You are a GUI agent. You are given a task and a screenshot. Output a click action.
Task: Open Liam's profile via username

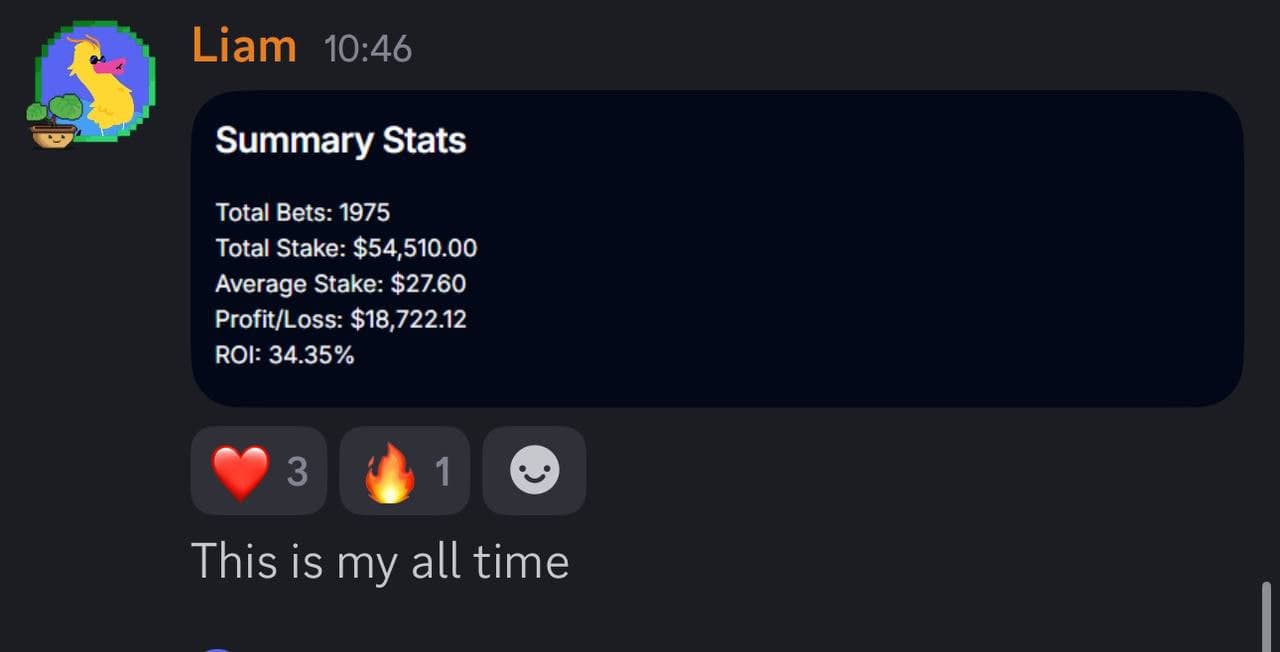(x=244, y=46)
